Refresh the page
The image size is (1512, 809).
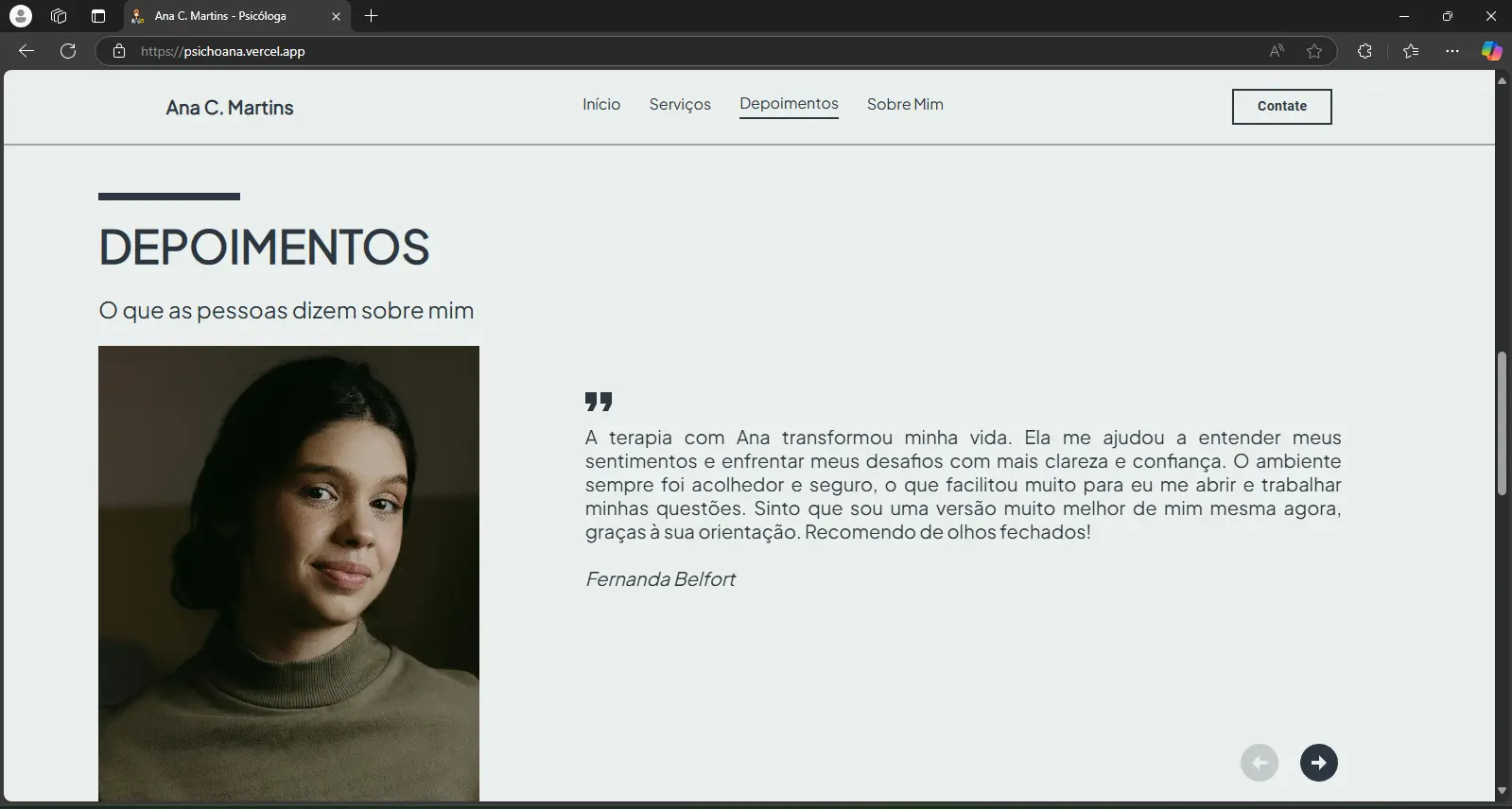[x=68, y=51]
